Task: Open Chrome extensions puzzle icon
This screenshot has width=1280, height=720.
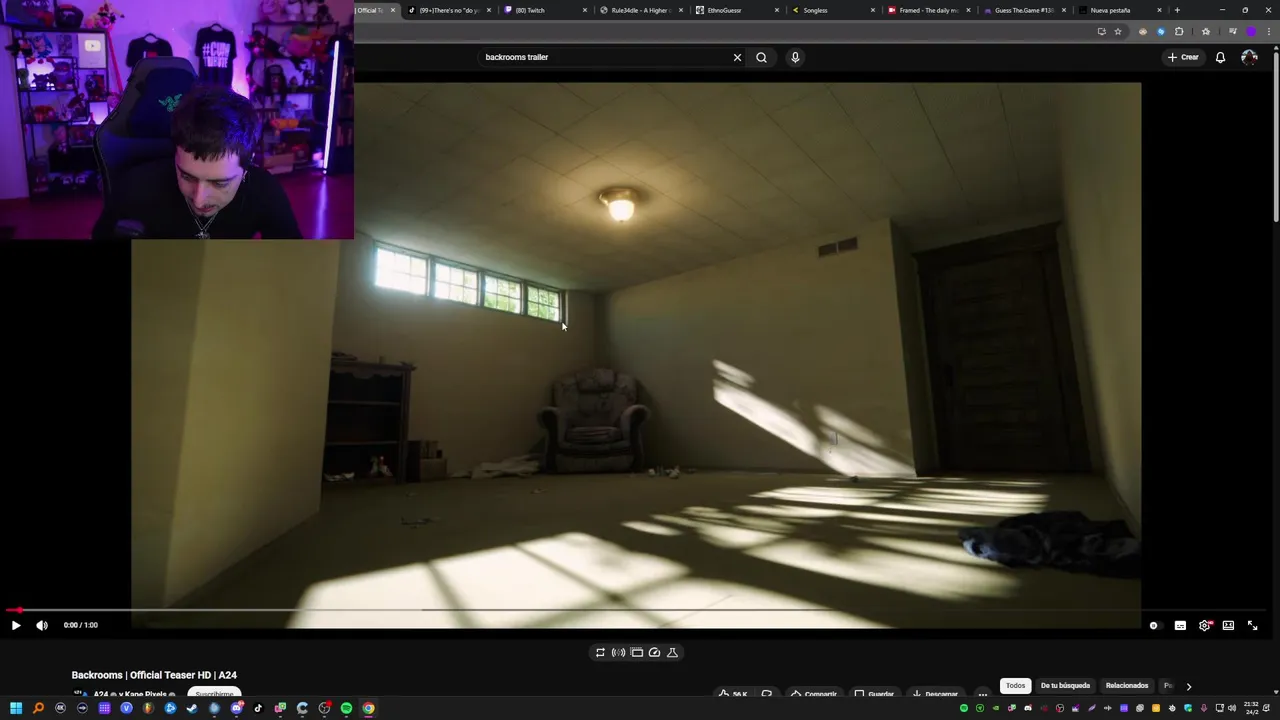Action: tap(1179, 31)
